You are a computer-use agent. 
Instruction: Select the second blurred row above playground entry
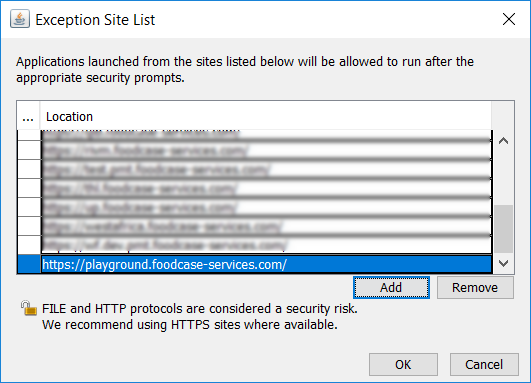point(267,226)
